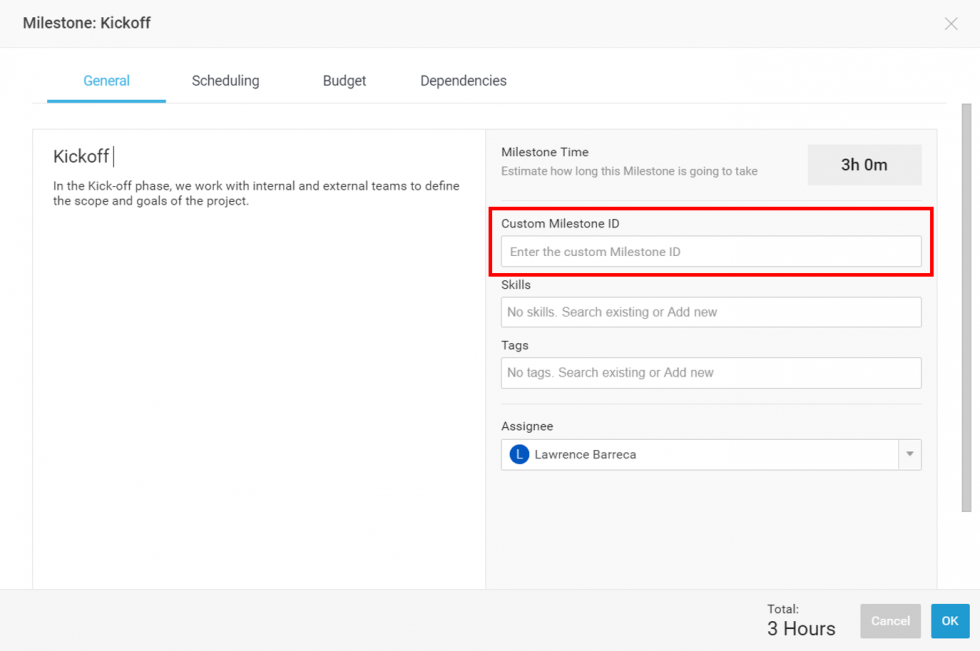Click the blue L avatar icon for the assignee

click(519, 455)
